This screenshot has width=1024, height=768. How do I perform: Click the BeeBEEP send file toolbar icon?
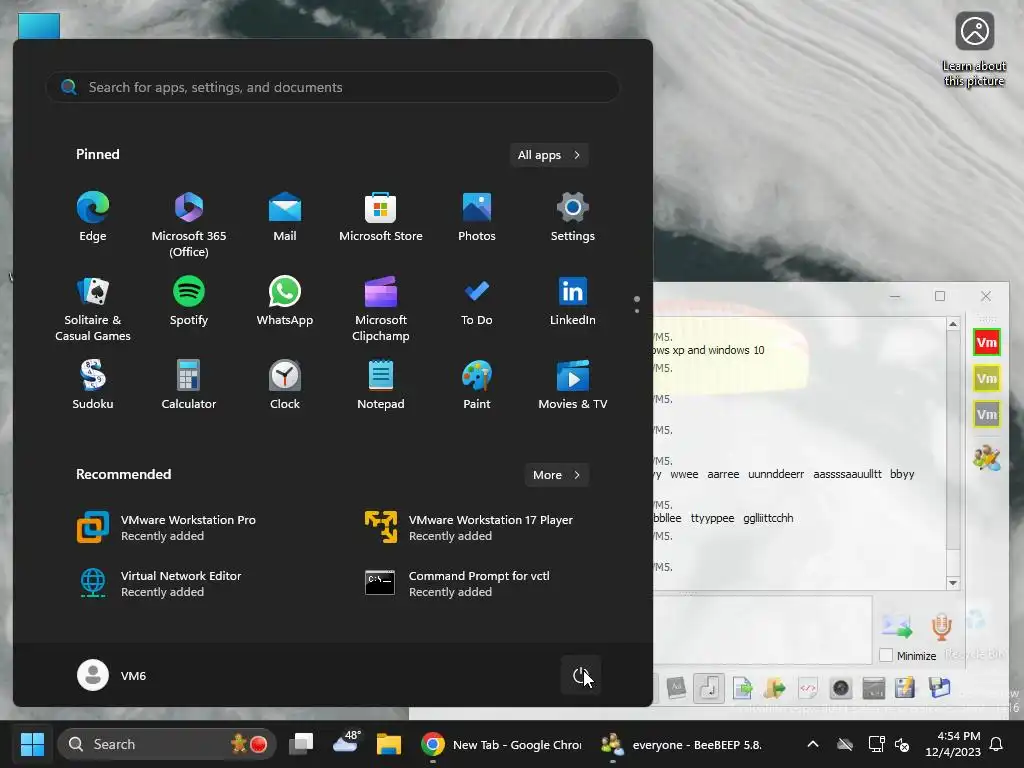[743, 688]
